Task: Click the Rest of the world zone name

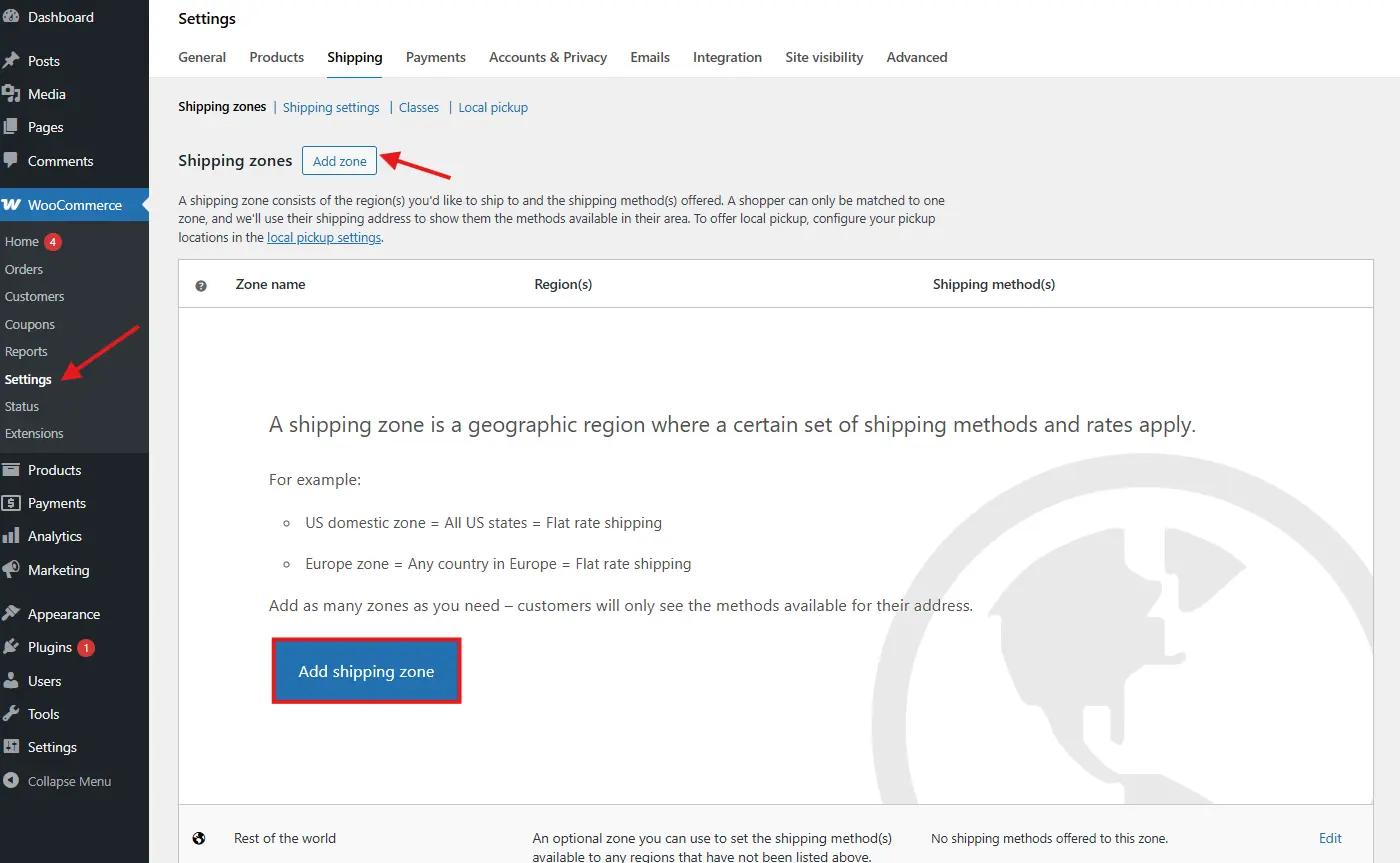Action: click(285, 838)
